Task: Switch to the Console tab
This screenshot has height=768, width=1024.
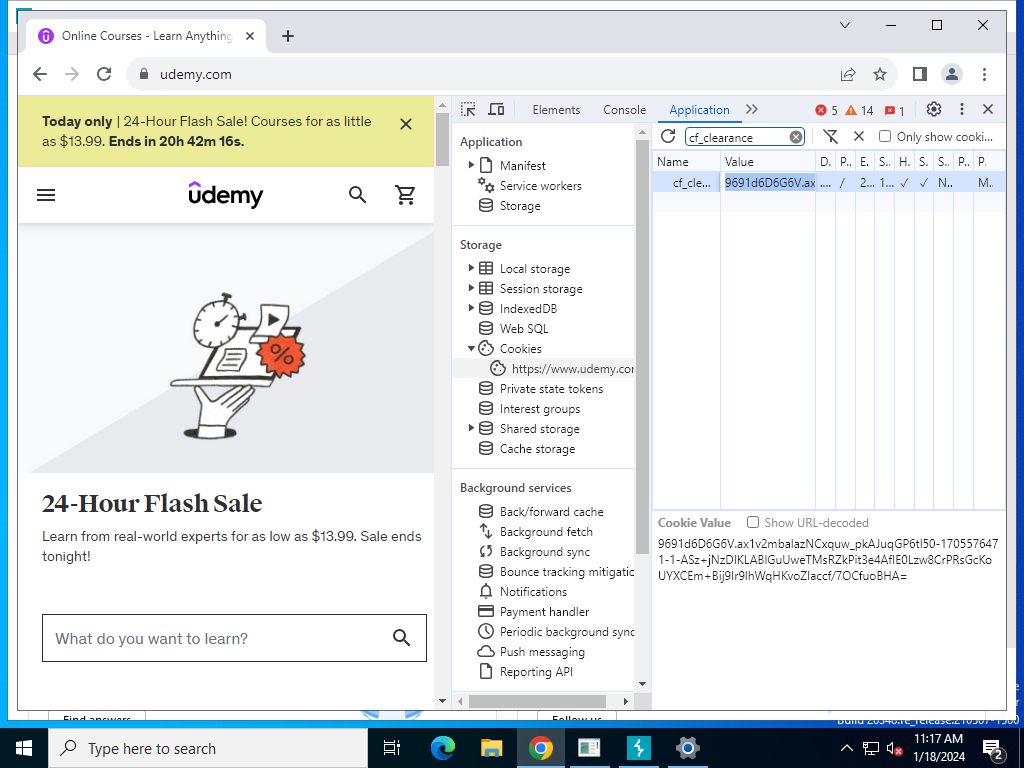Action: (624, 110)
